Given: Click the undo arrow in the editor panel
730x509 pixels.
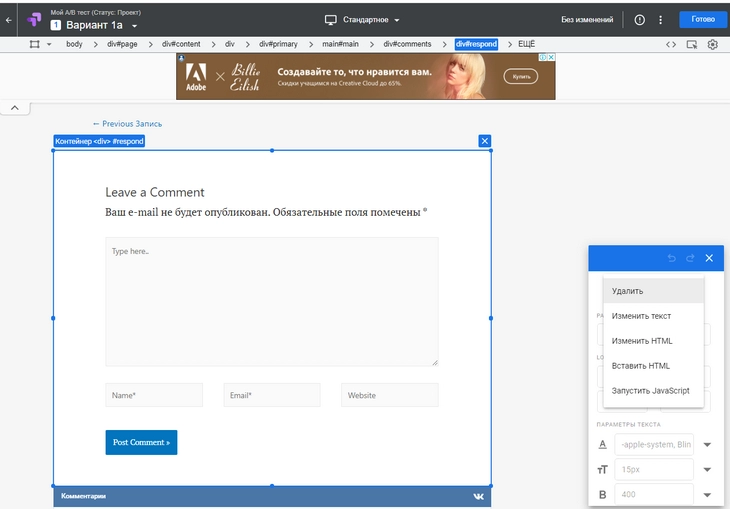Looking at the screenshot, I should tap(672, 258).
